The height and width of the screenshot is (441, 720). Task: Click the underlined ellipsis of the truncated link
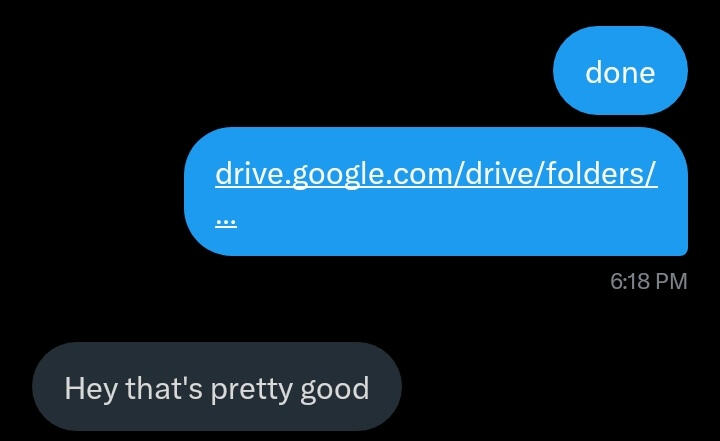coord(226,223)
